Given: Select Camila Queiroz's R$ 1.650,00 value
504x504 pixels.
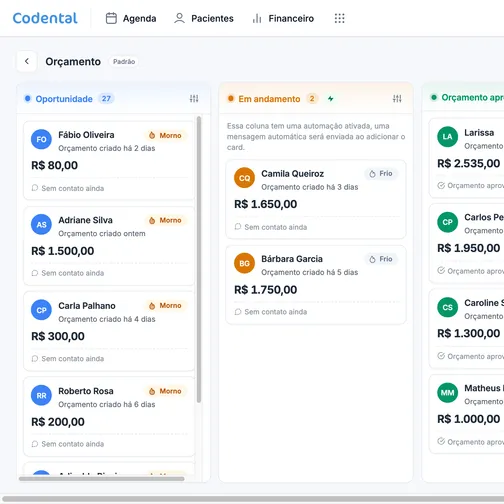Looking at the screenshot, I should click(x=266, y=204).
